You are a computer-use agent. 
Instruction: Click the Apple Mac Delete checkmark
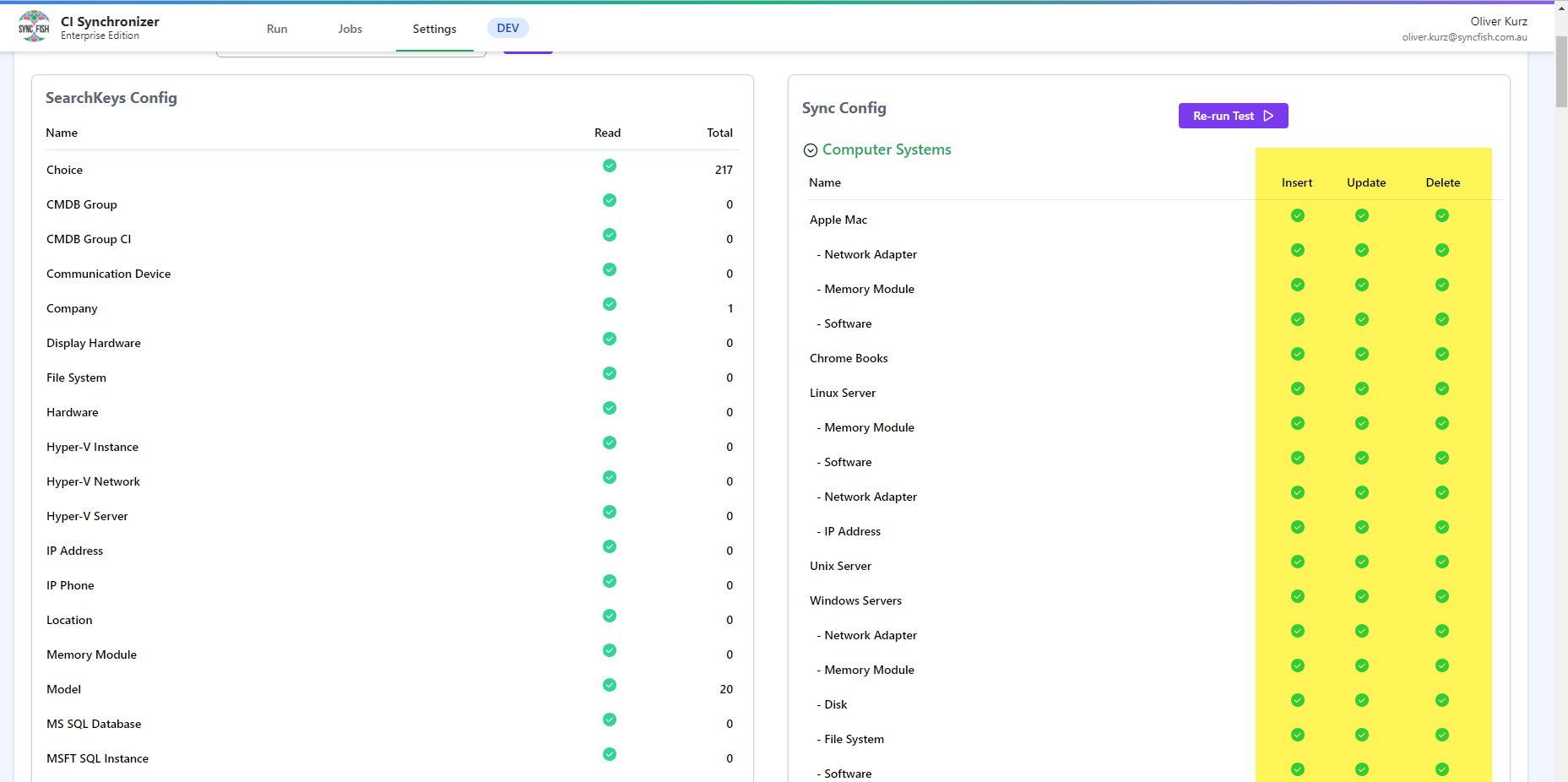[x=1442, y=215]
